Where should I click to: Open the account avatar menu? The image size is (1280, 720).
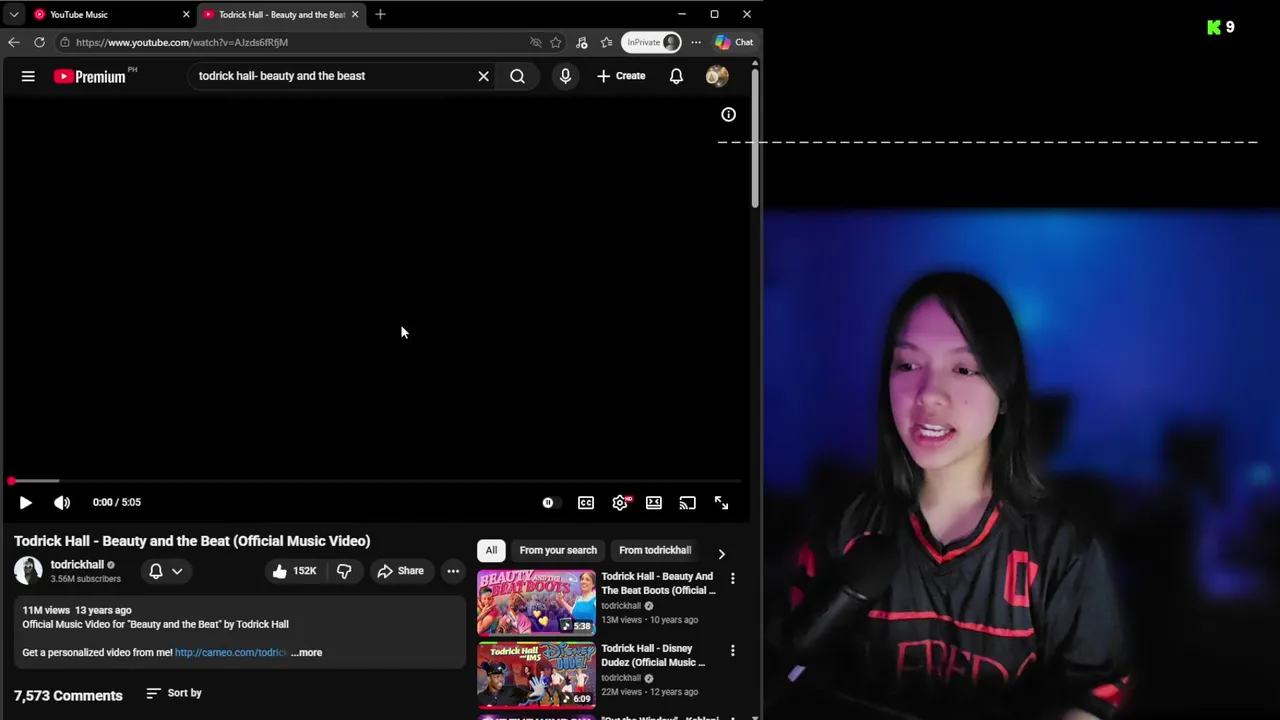pyautogui.click(x=717, y=76)
